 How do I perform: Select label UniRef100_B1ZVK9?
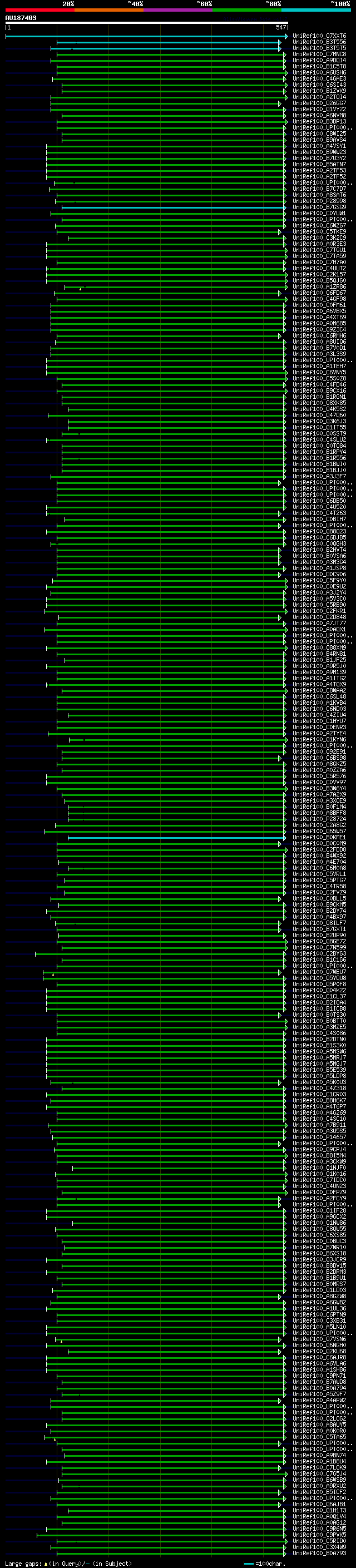coord(319,91)
